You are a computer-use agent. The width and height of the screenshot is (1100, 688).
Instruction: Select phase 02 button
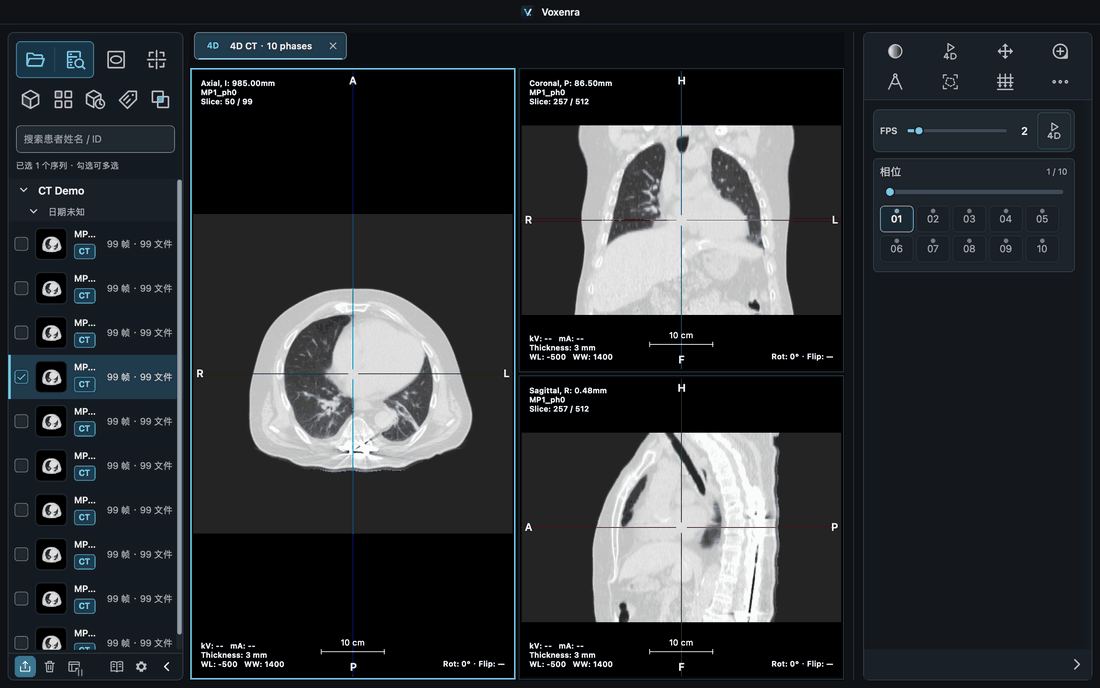pyautogui.click(x=932, y=218)
